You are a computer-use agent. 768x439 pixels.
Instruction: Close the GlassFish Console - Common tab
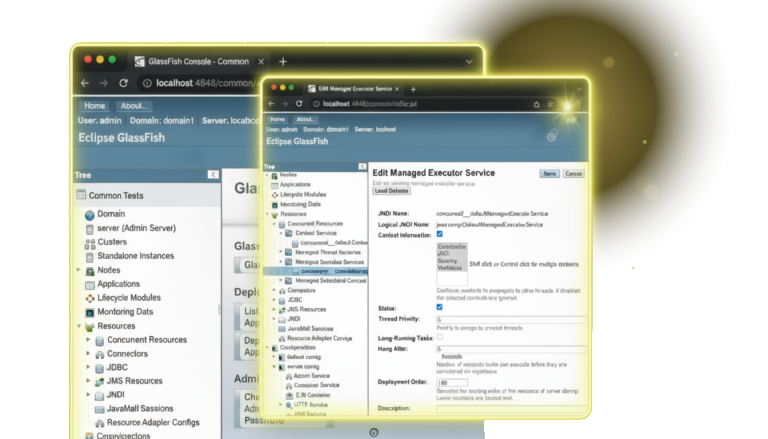(x=261, y=62)
